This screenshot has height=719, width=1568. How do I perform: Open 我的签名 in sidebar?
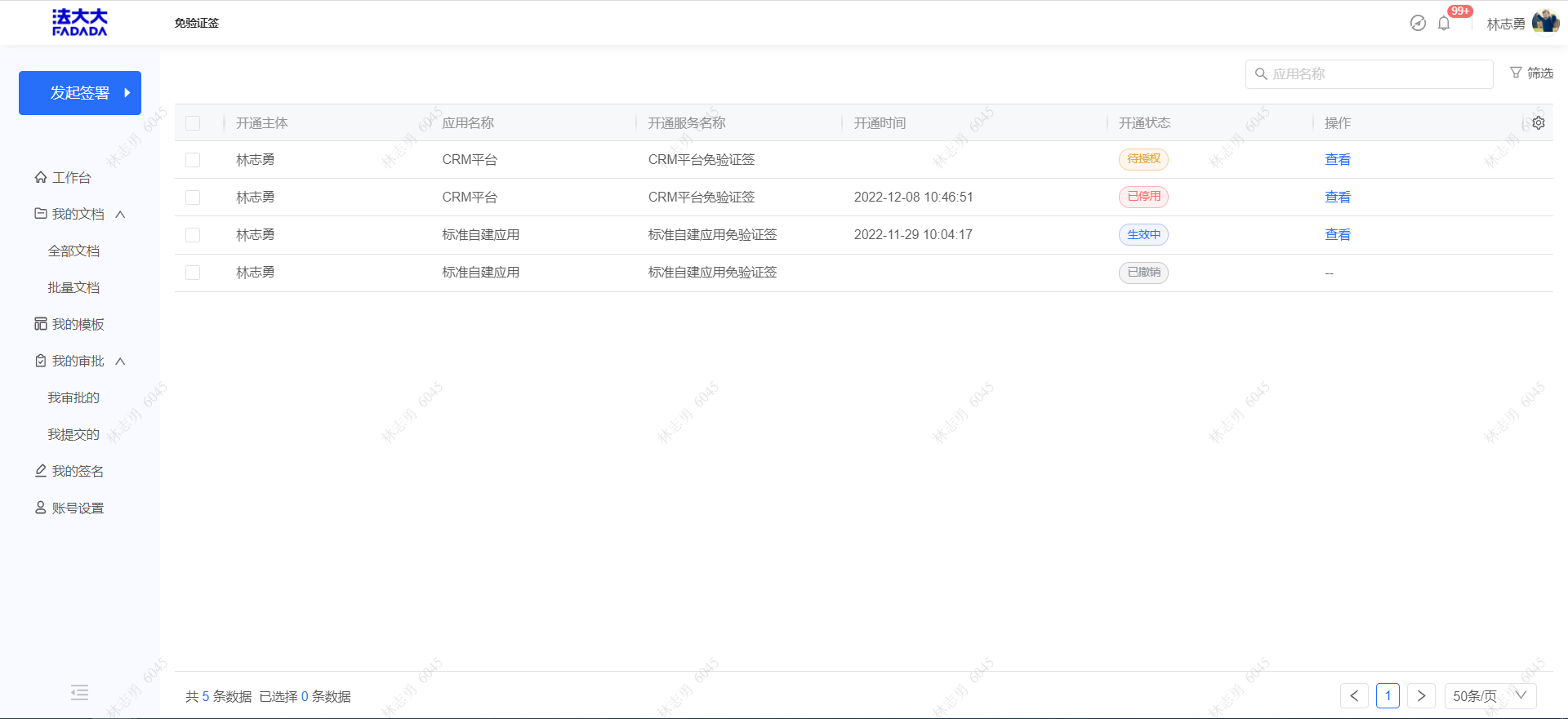click(78, 471)
